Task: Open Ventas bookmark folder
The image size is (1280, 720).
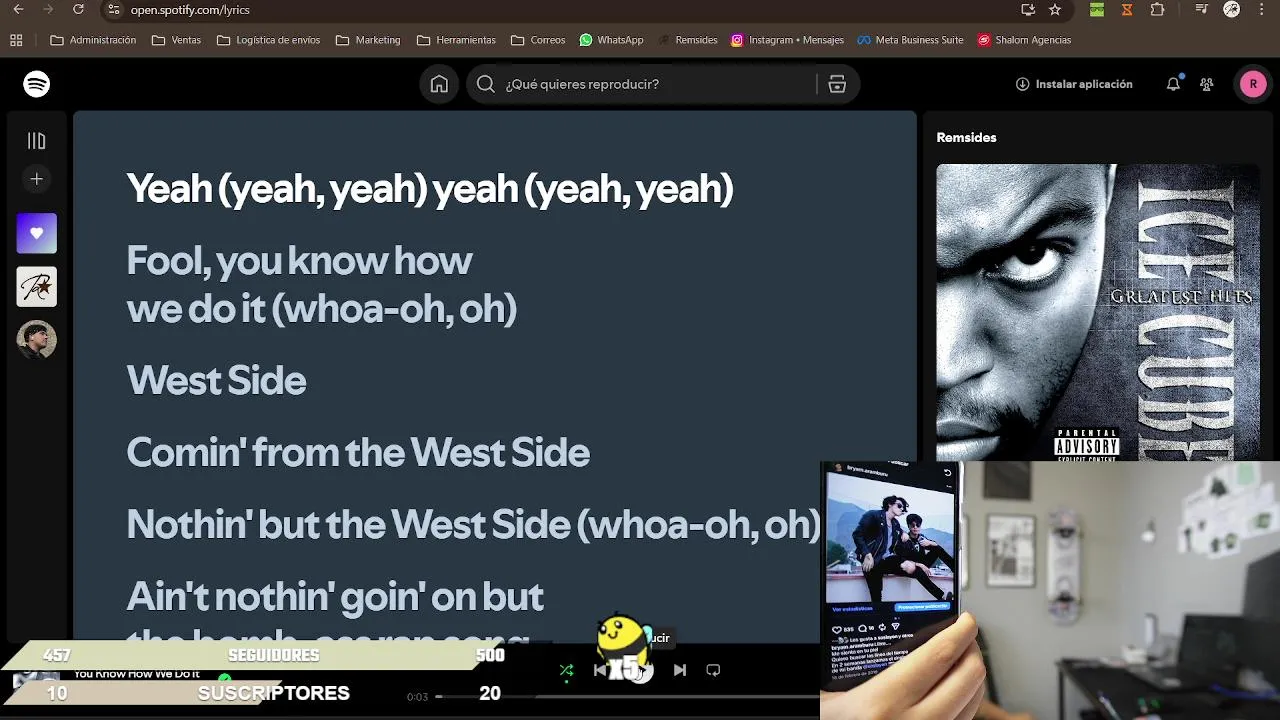Action: (x=176, y=40)
